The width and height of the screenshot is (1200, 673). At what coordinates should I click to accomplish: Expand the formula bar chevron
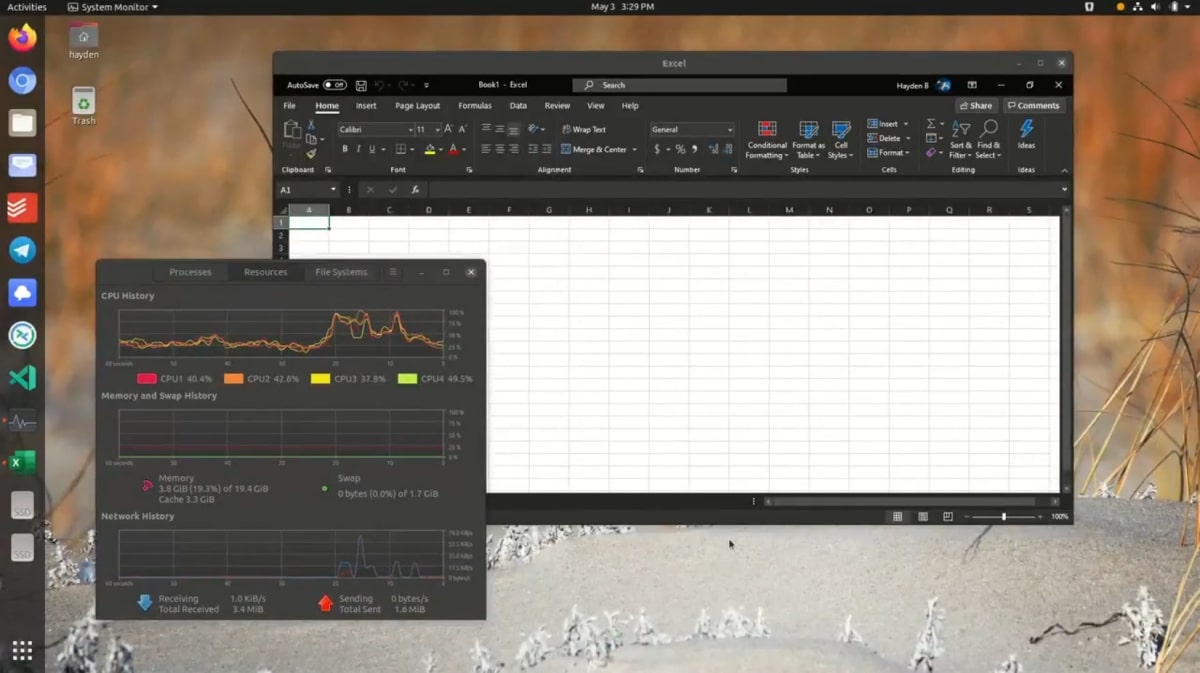[1064, 189]
